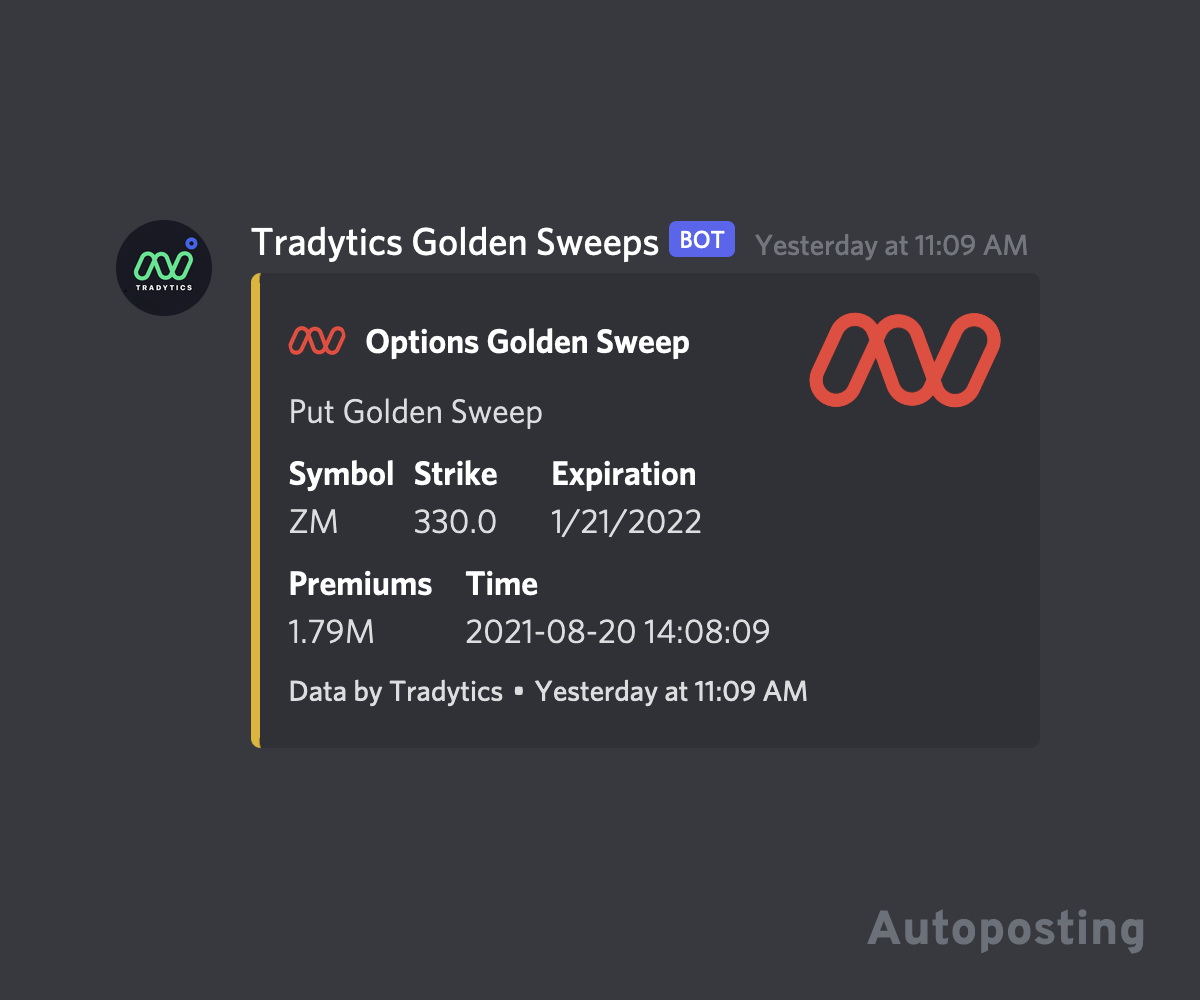Select the Expiration date 1/21/2022
This screenshot has width=1200, height=1000.
pos(626,521)
